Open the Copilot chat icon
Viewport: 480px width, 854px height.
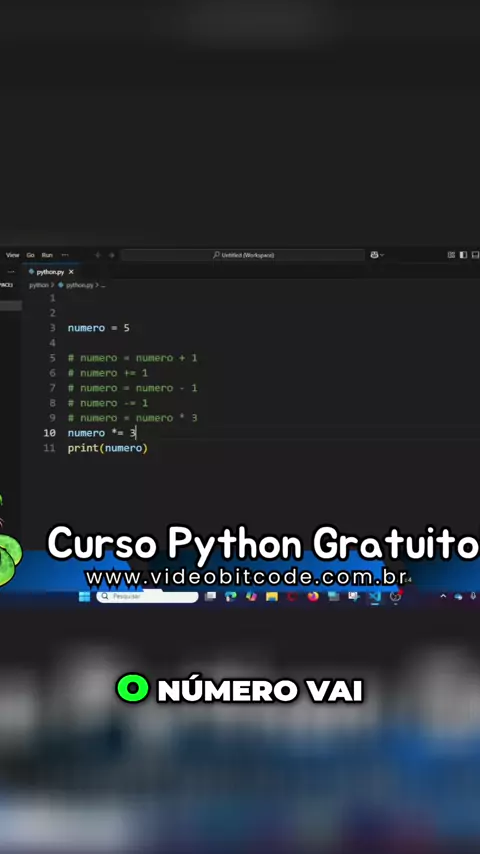pyautogui.click(x=374, y=255)
